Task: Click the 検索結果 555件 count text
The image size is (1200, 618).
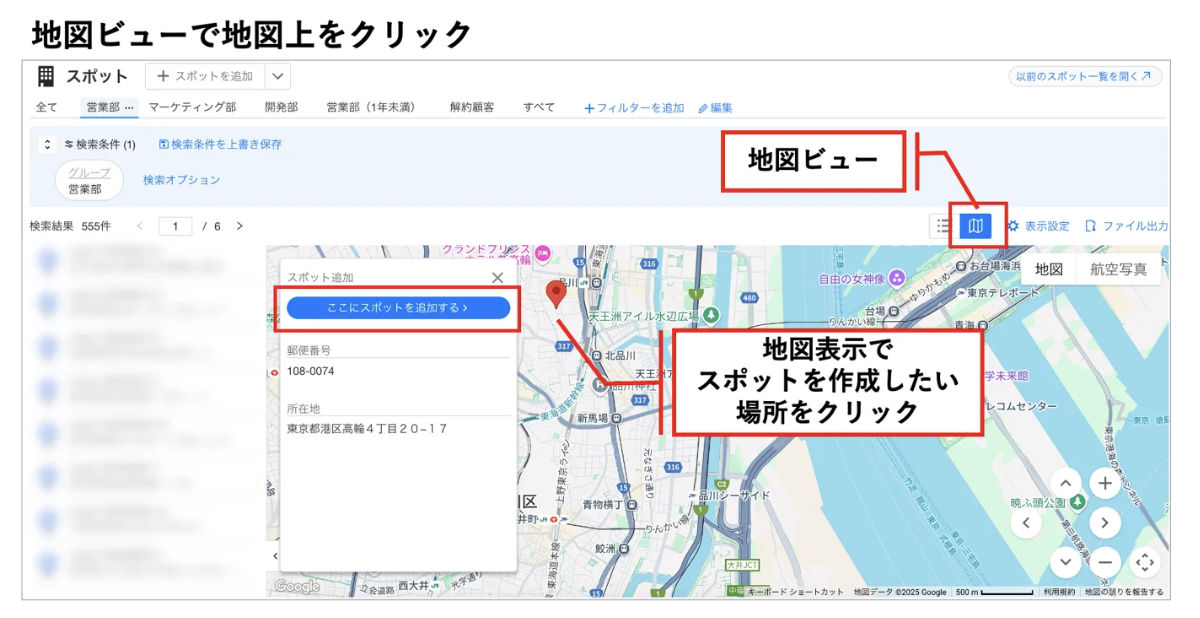Action: pos(70,226)
